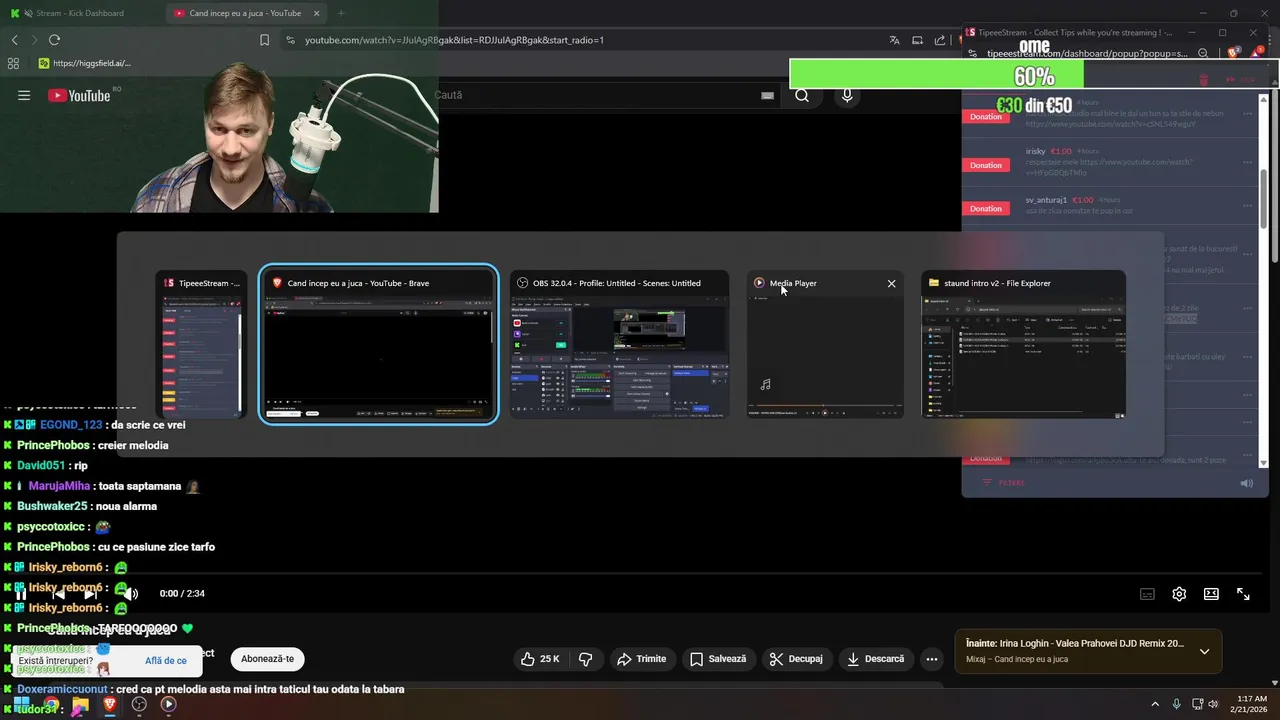Image resolution: width=1280 pixels, height=720 pixels.
Task: Click the cast/install icon in address bar
Action: [x=917, y=40]
